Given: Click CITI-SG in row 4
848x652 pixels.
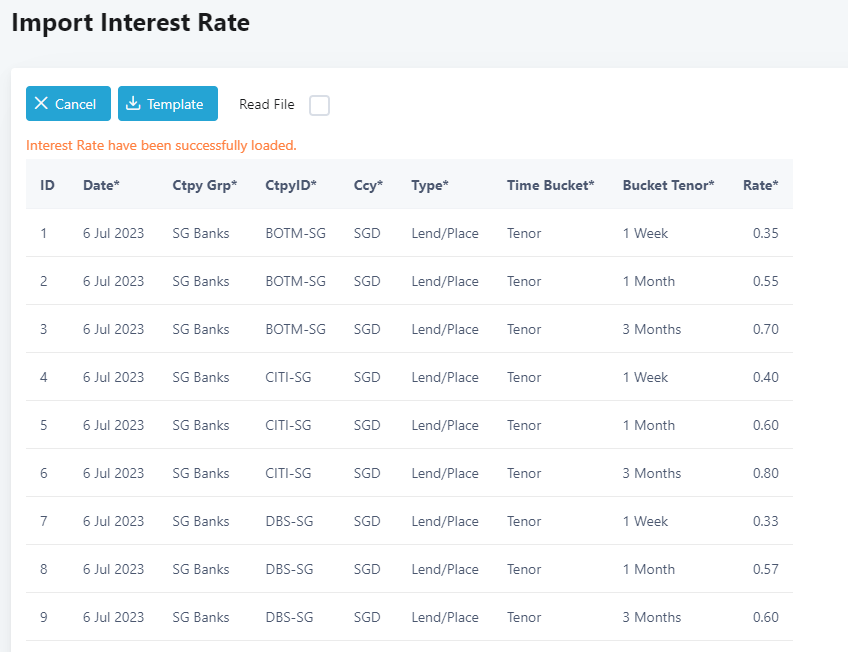Looking at the screenshot, I should [288, 377].
